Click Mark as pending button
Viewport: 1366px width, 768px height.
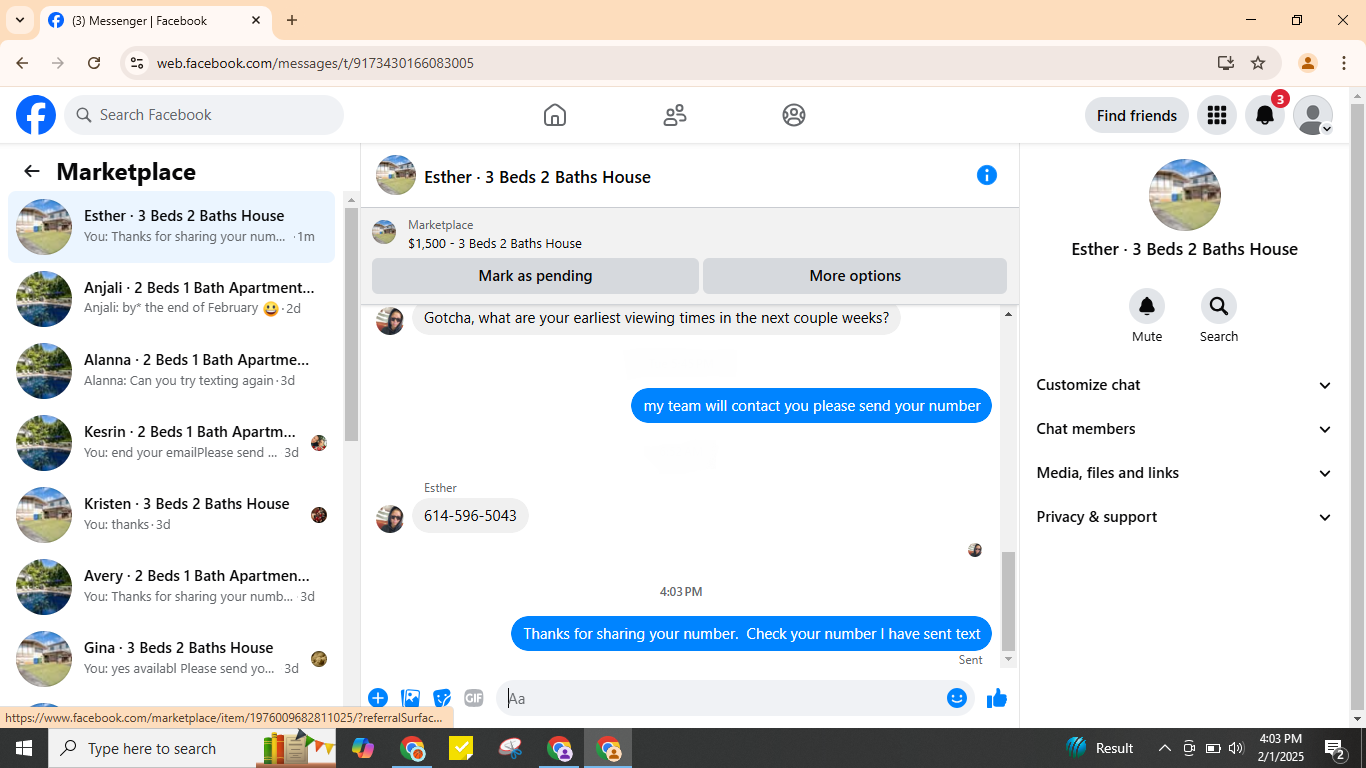point(535,276)
